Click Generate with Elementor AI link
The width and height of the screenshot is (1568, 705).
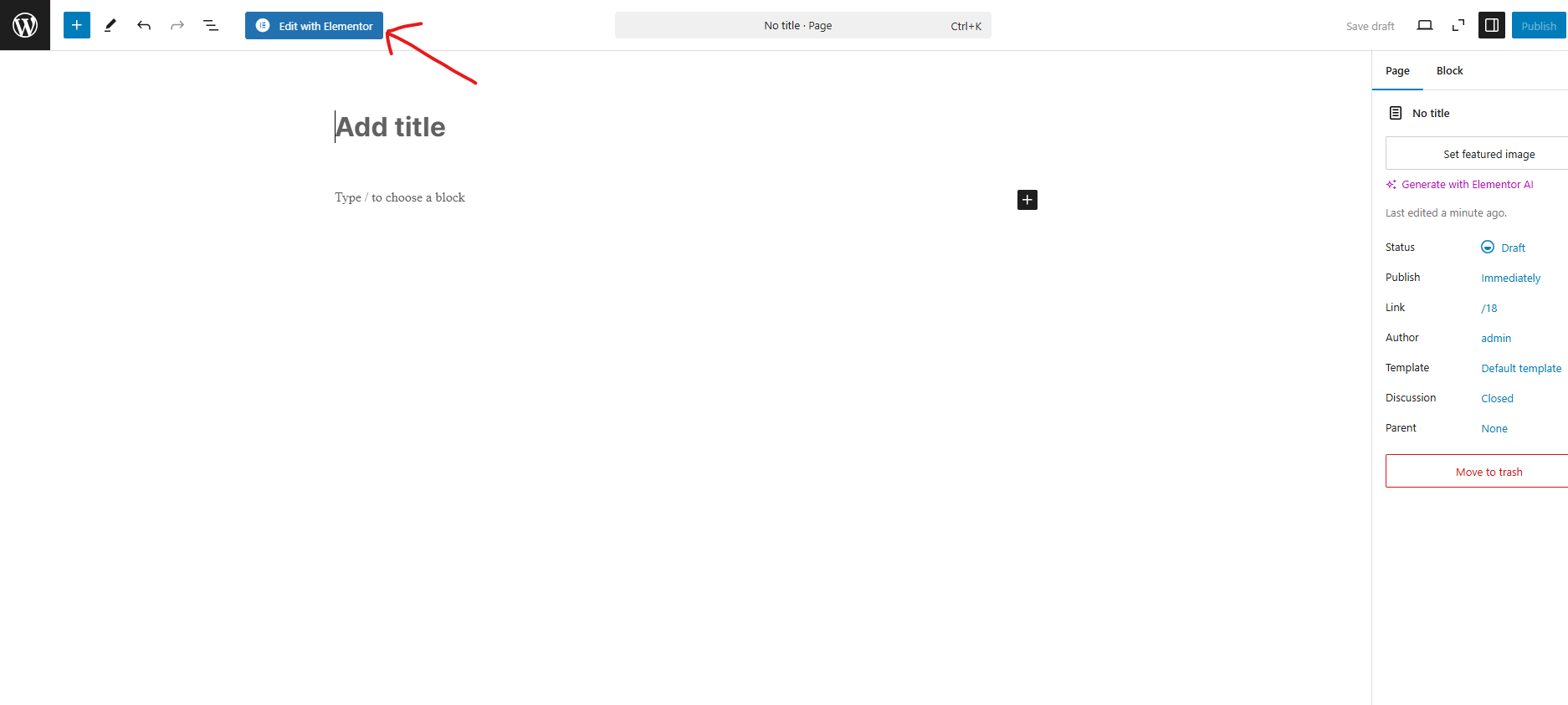[x=1467, y=185]
